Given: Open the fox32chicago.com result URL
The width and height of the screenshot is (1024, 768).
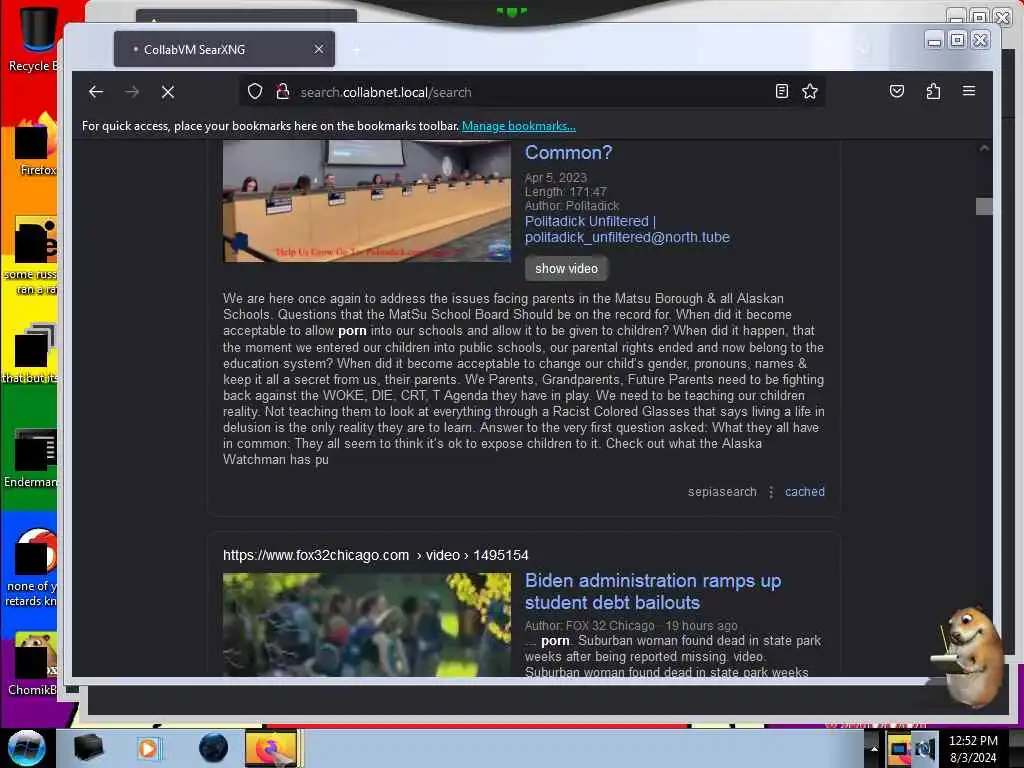Looking at the screenshot, I should [376, 555].
